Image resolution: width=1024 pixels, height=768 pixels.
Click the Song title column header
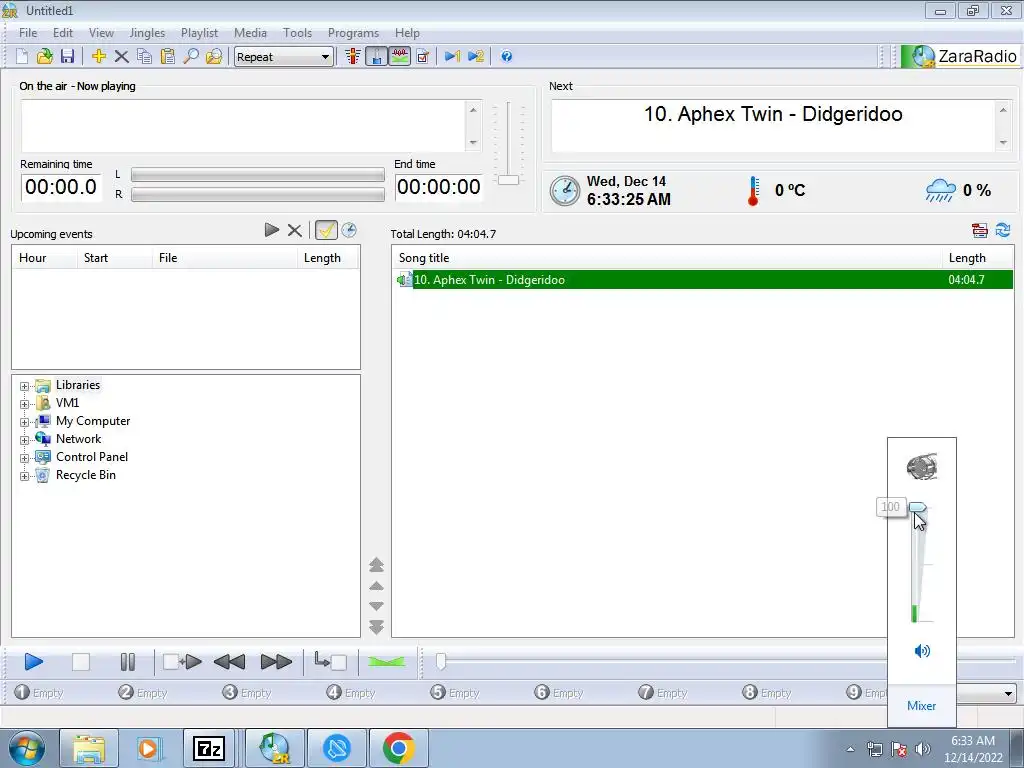point(666,258)
